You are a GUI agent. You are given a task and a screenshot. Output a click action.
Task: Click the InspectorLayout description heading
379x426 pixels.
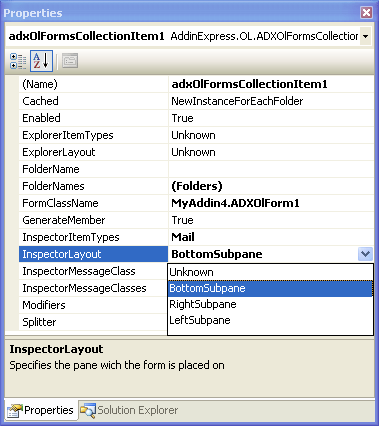click(56, 349)
